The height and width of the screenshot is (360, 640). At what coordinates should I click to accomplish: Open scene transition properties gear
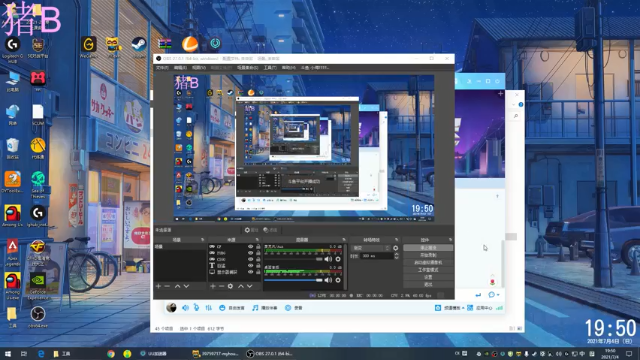point(396,248)
